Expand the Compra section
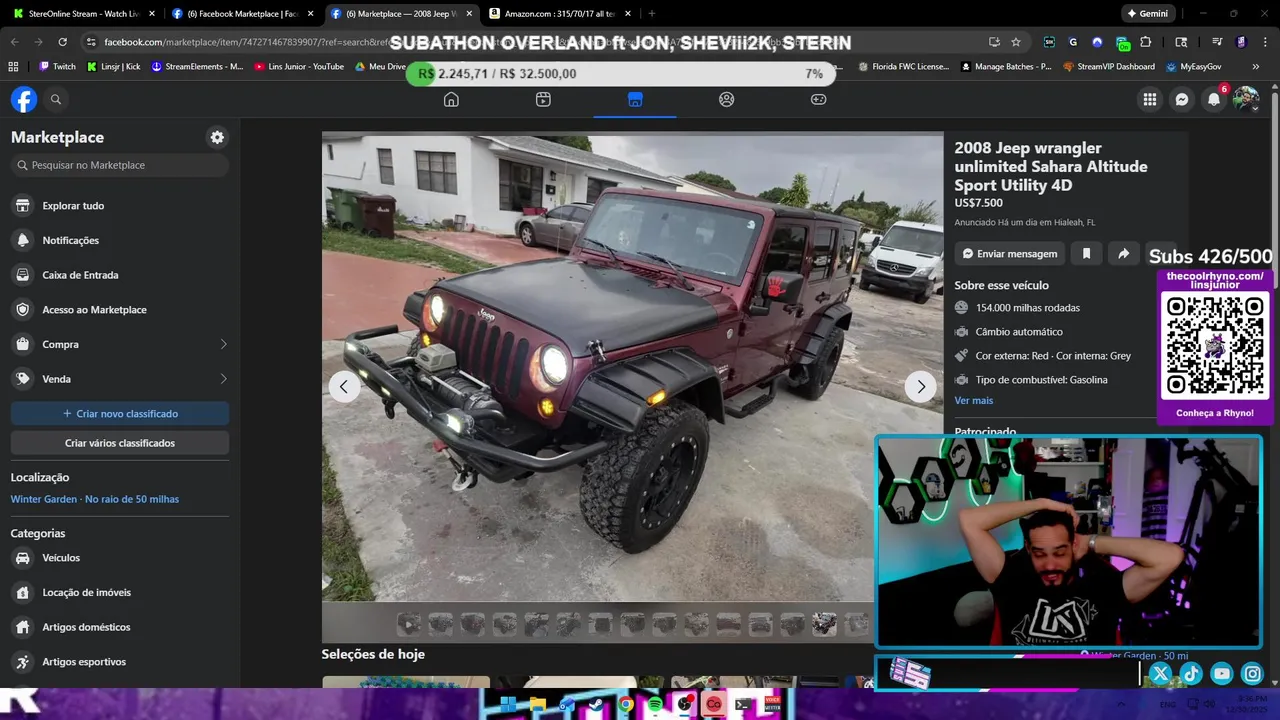This screenshot has width=1280, height=720. click(x=120, y=344)
